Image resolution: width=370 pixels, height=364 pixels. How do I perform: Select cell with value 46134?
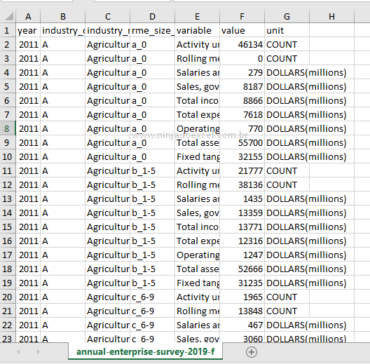pos(242,45)
